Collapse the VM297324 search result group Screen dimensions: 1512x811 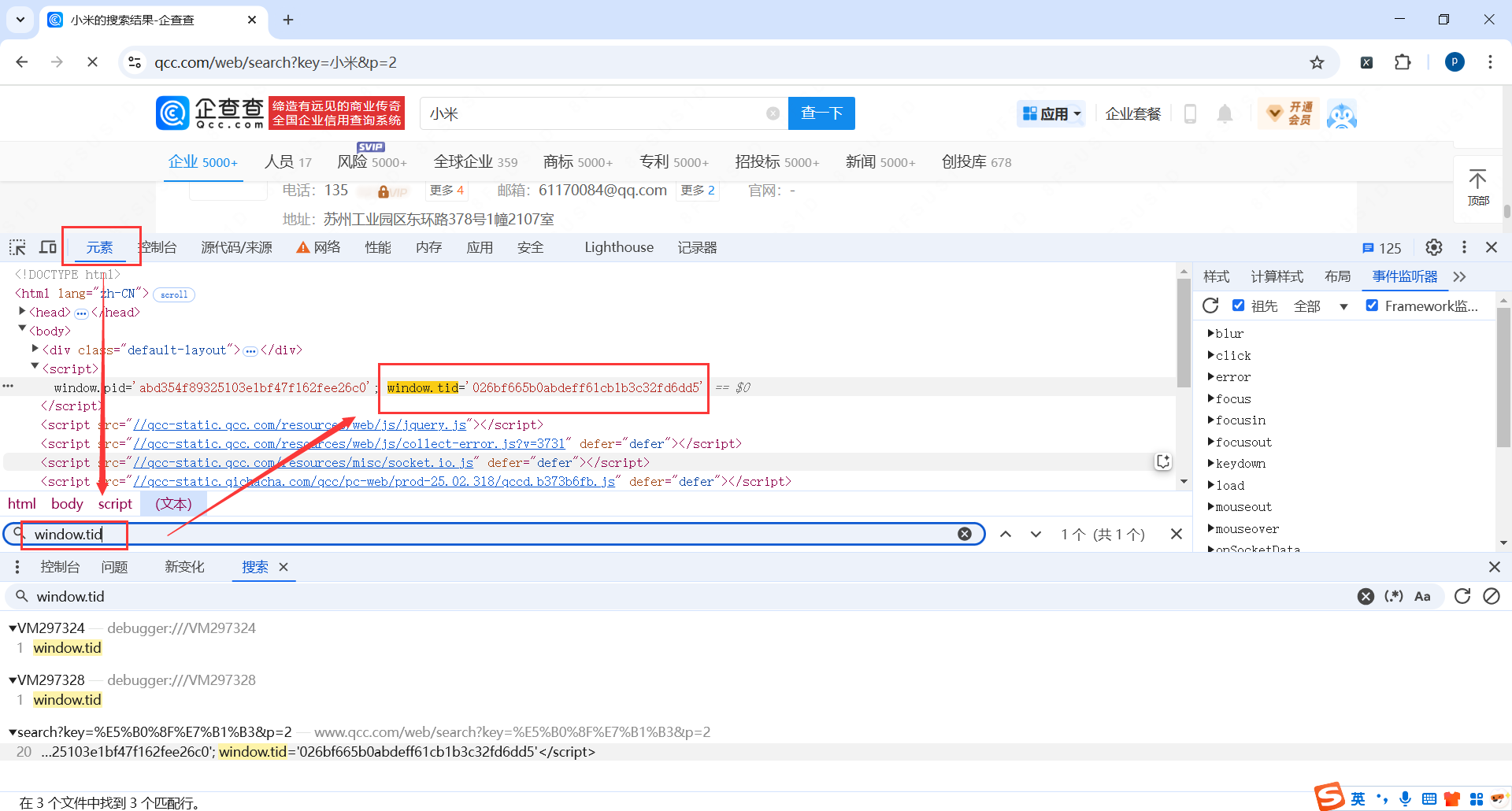[13, 628]
